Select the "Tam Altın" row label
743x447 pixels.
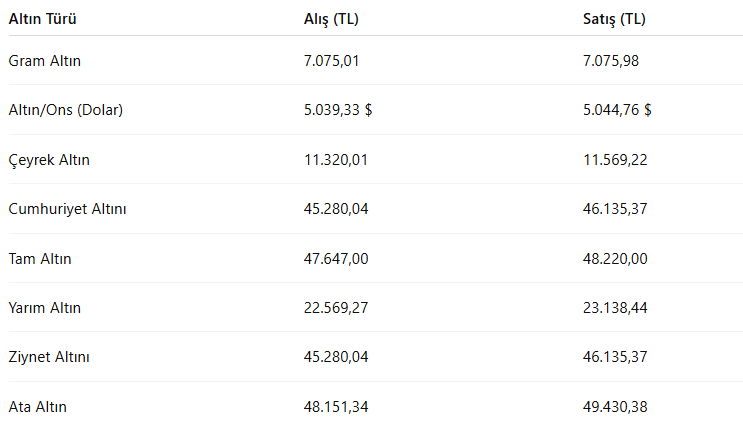tap(40, 259)
